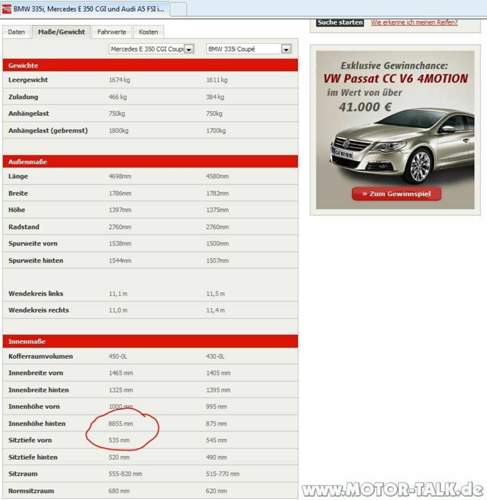Open the Fahrwerte tab
This screenshot has width=487, height=500.
pyautogui.click(x=112, y=32)
